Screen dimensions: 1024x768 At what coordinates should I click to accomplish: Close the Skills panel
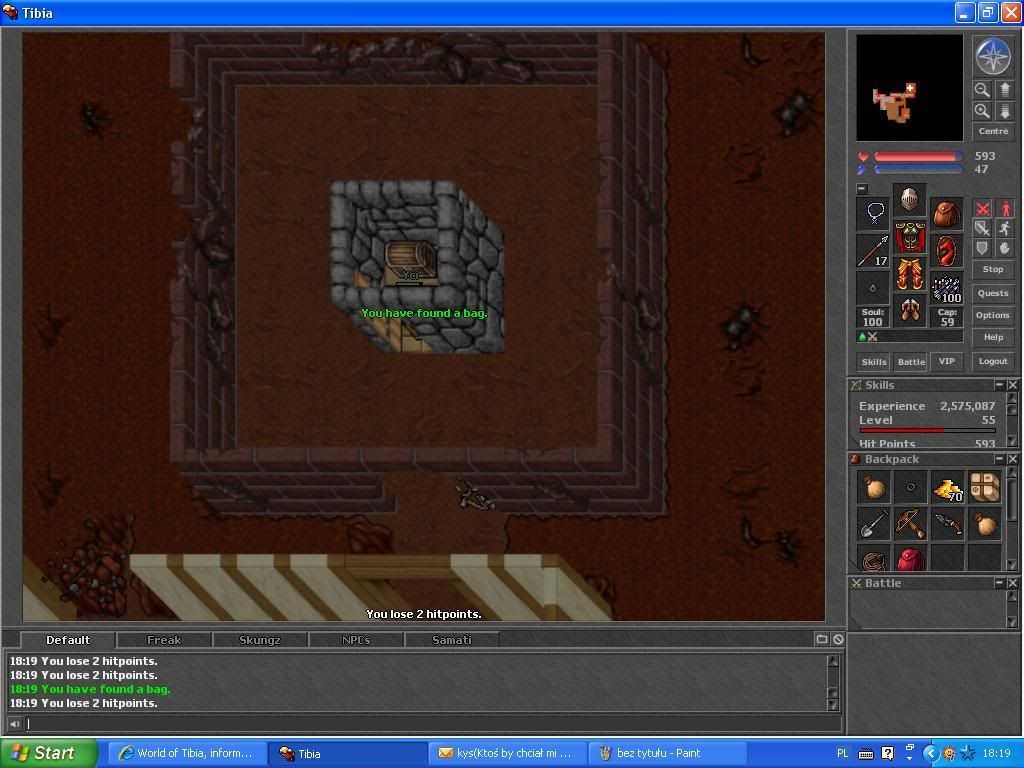[1012, 385]
